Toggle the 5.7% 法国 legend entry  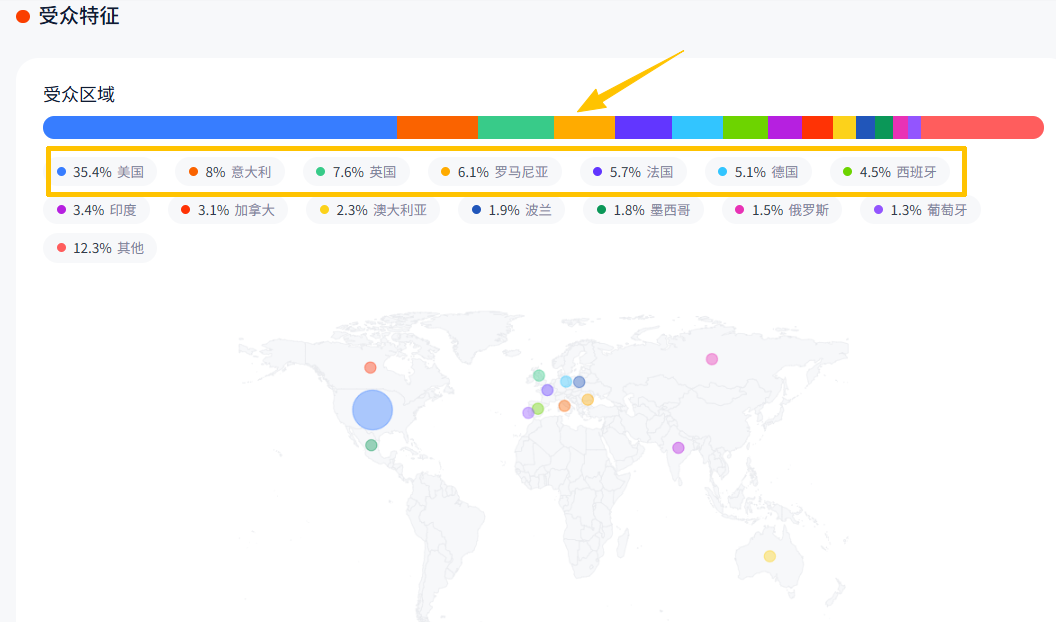(632, 172)
